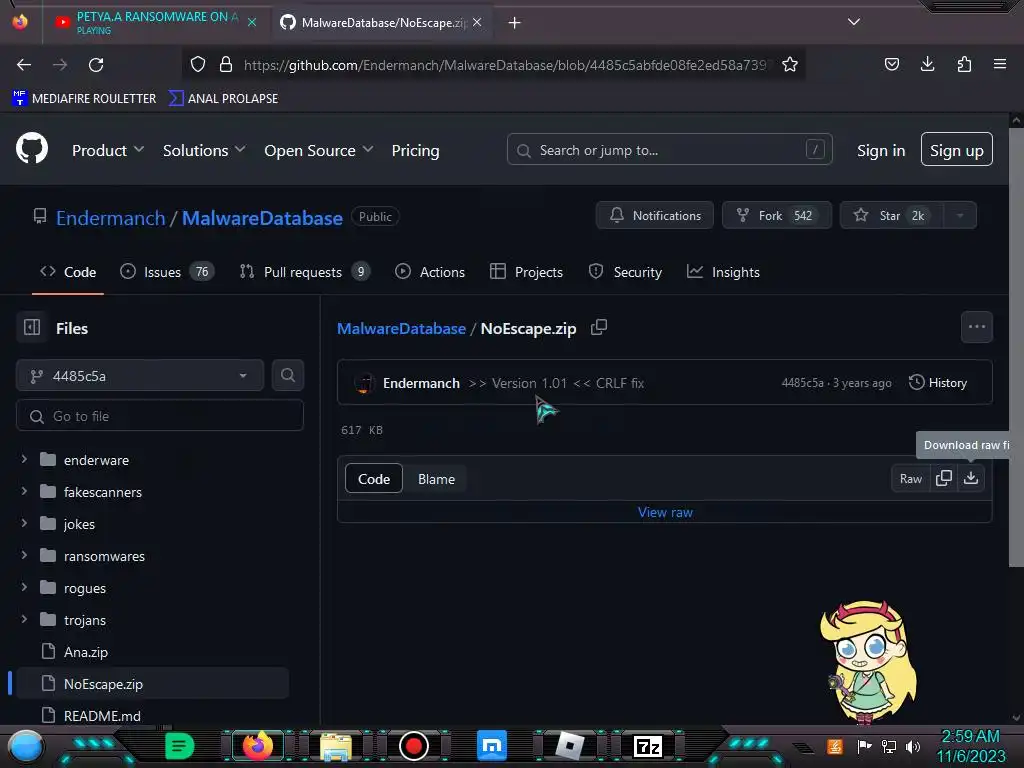
Task: Click Go to file input
Action: click(x=159, y=416)
